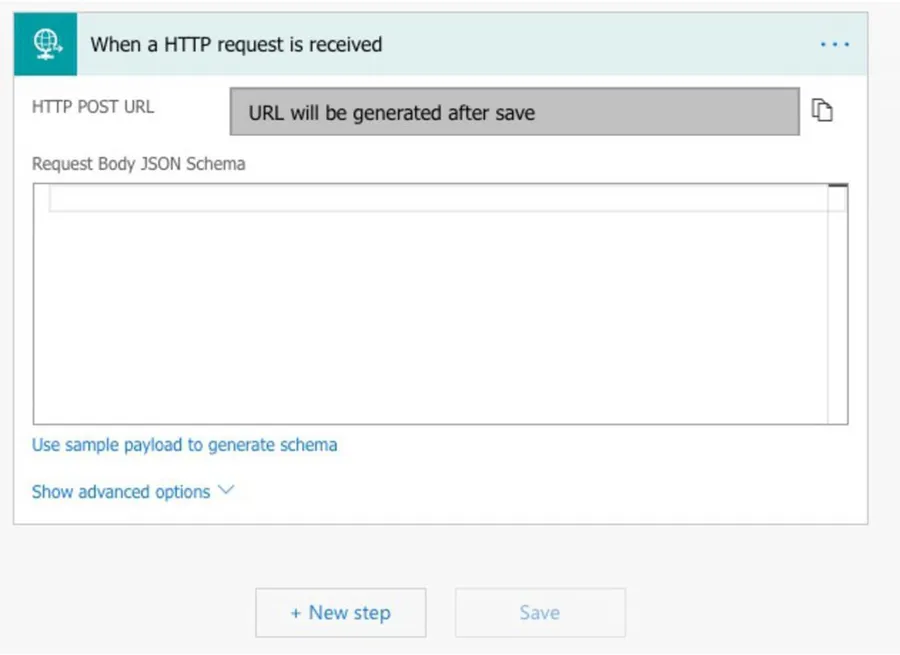Show advanced options for the trigger
This screenshot has height=655, width=900.
(121, 492)
